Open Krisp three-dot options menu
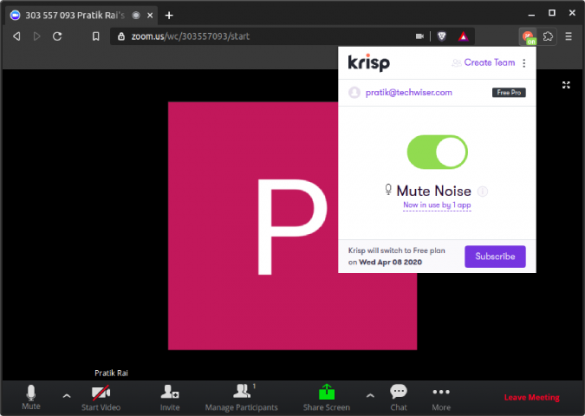The image size is (585, 416). click(524, 63)
